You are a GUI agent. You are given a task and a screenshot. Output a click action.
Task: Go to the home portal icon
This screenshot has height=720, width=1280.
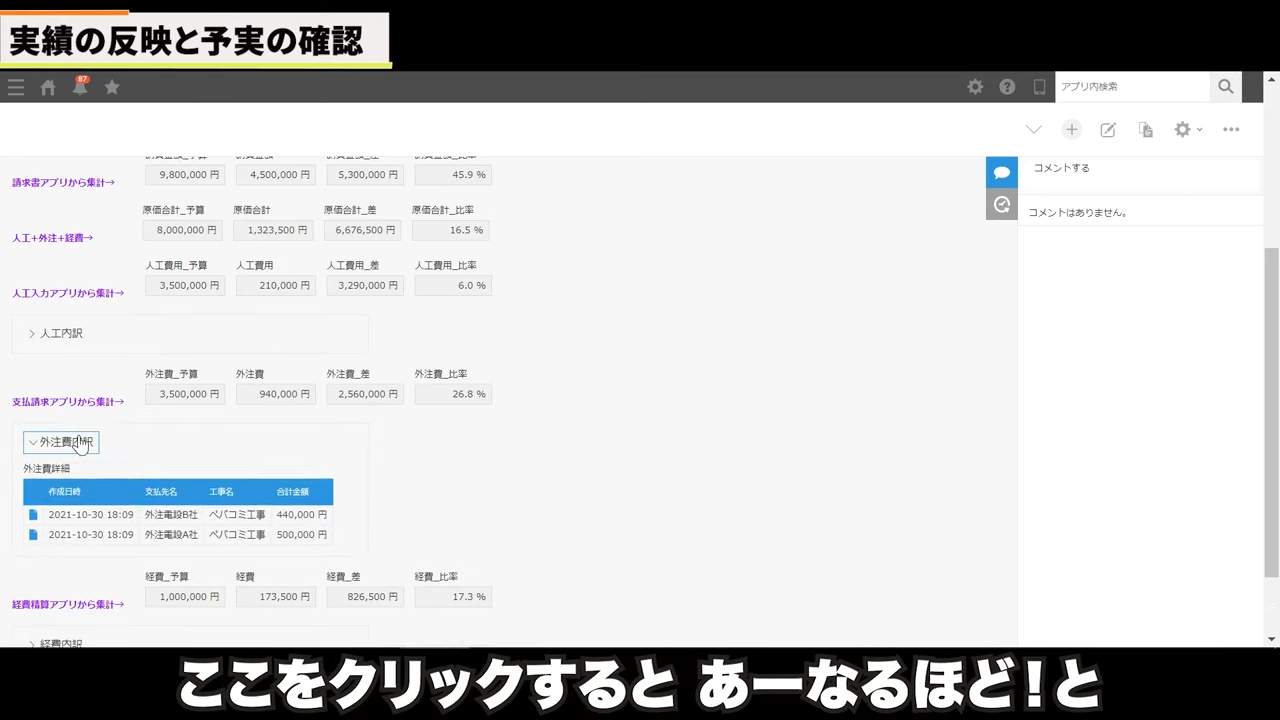48,87
